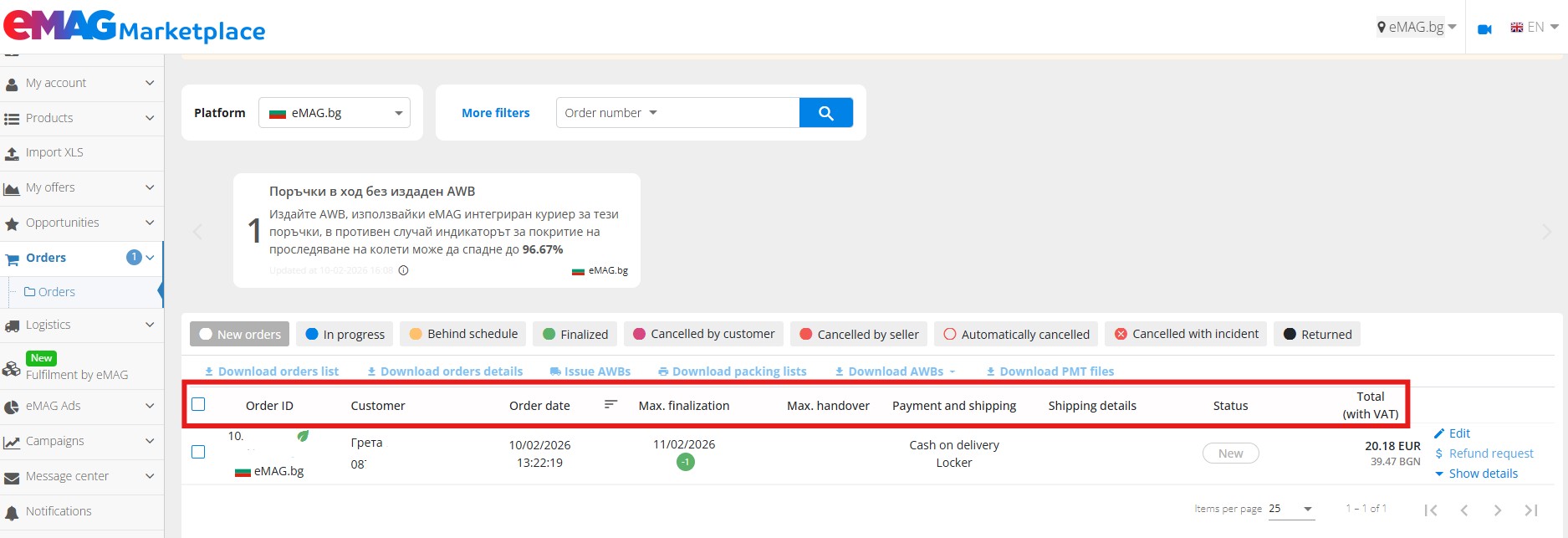
Task: Expand the Opportunities sidebar chevron
Action: coord(150,223)
